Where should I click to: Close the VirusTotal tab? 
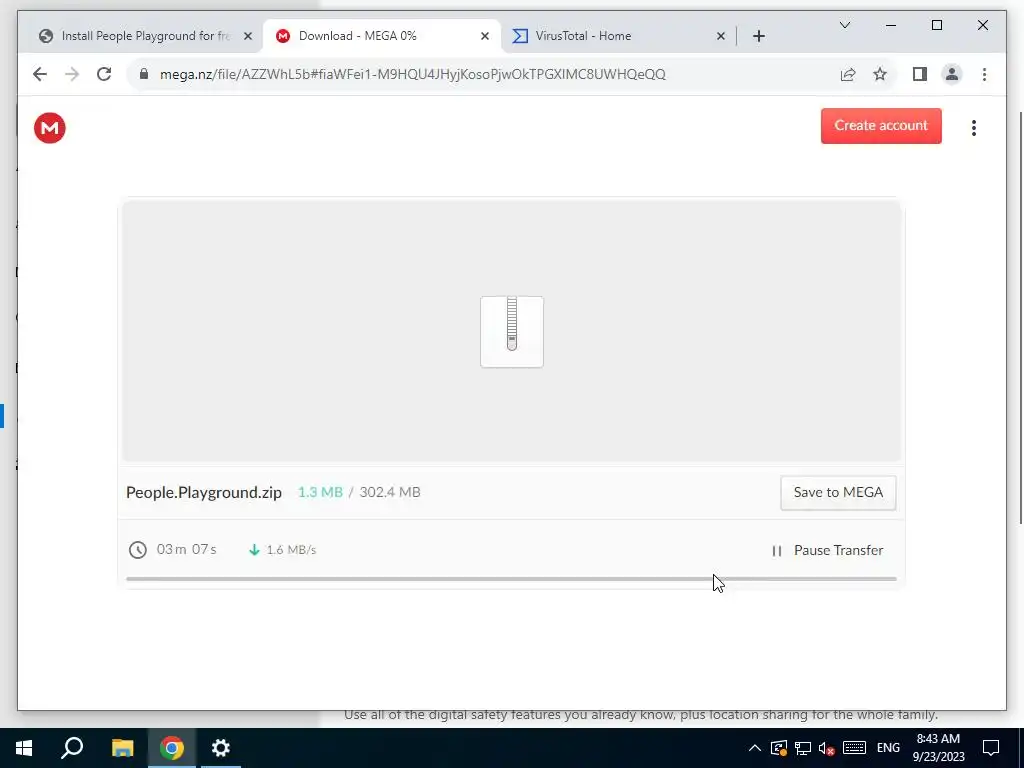coord(720,36)
